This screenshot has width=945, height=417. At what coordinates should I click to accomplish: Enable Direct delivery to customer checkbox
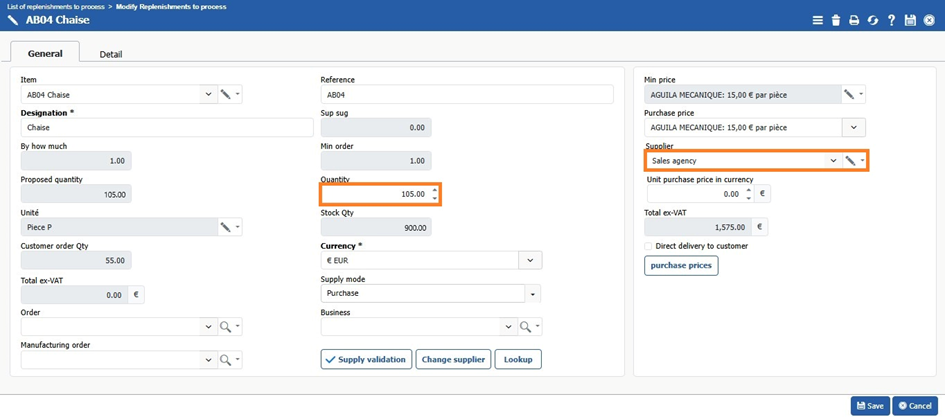tap(648, 245)
